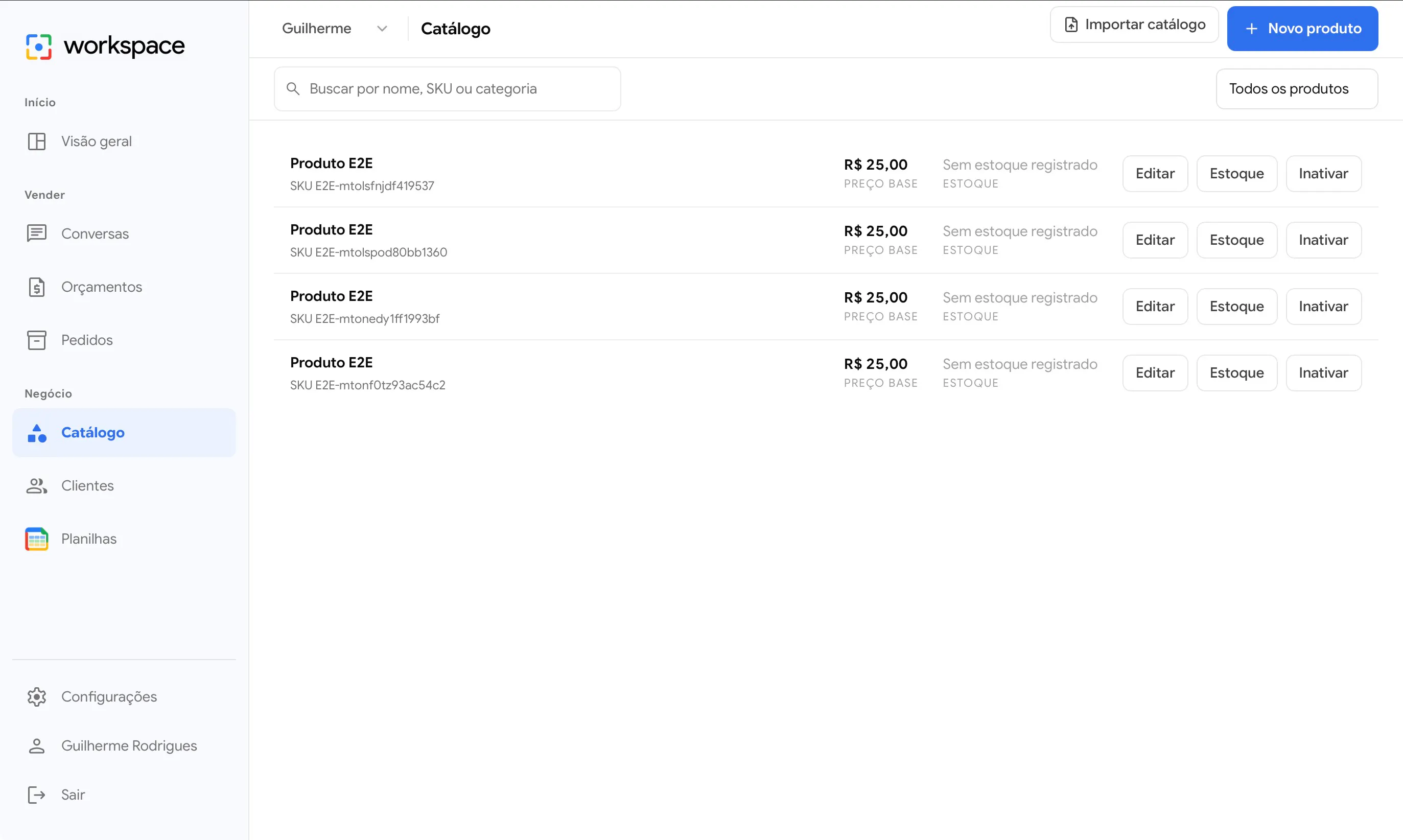
Task: Focus the Buscar por nome search field
Action: pos(447,89)
